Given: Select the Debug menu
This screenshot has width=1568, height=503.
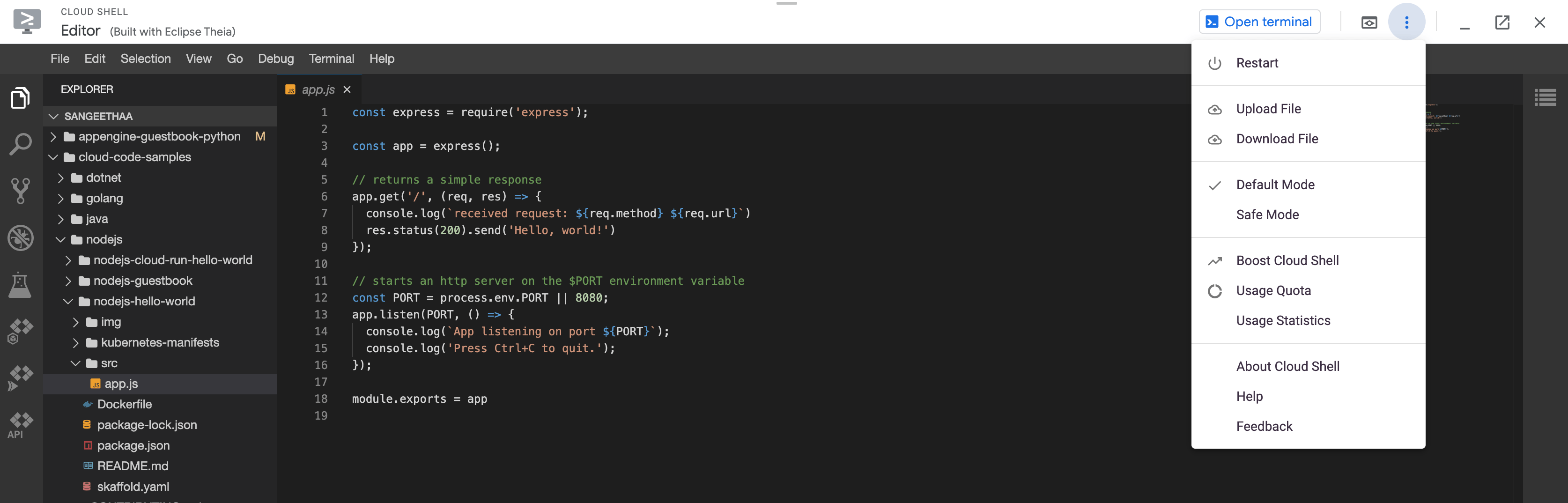Looking at the screenshot, I should (x=276, y=59).
